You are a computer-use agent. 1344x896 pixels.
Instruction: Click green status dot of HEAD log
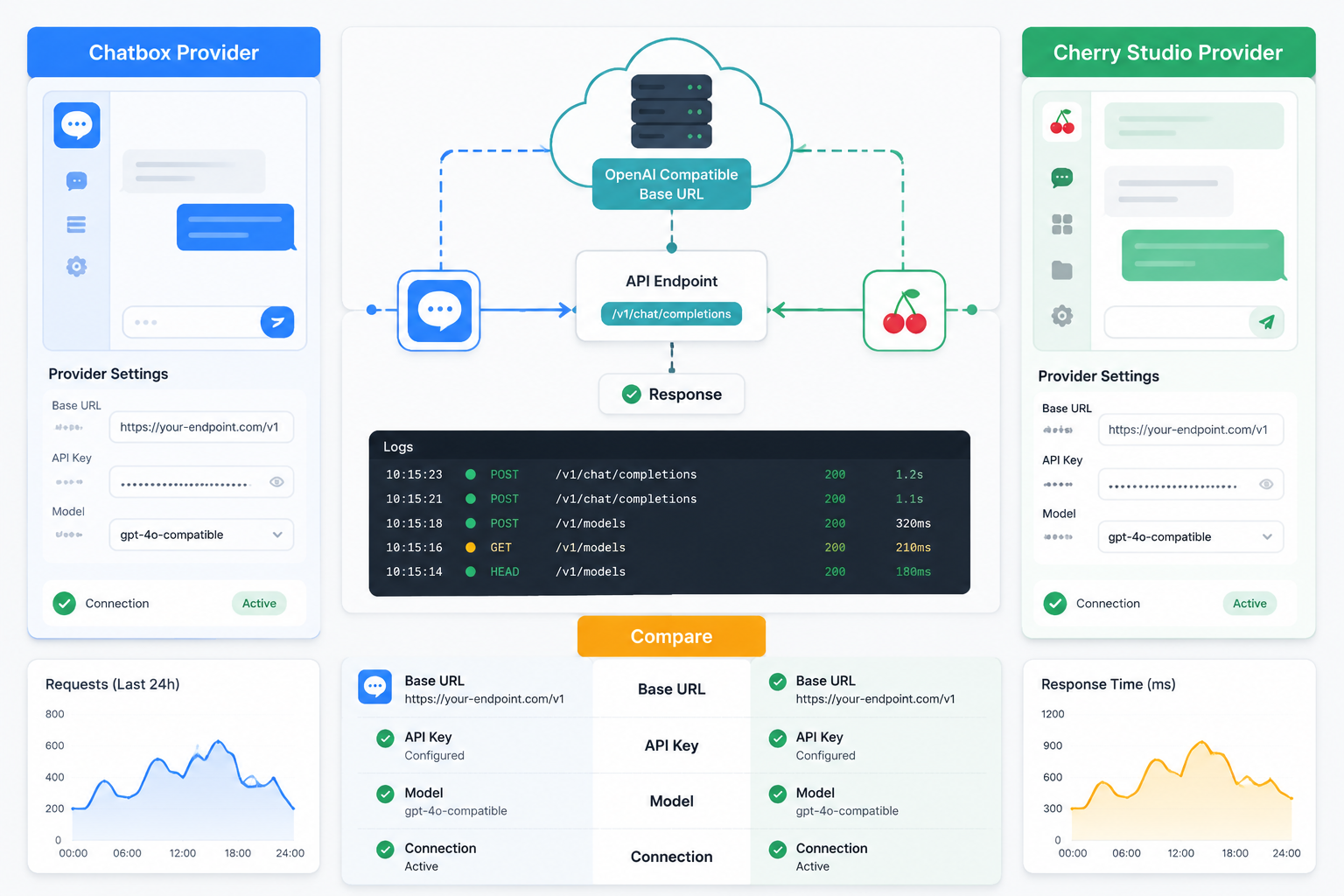point(471,571)
